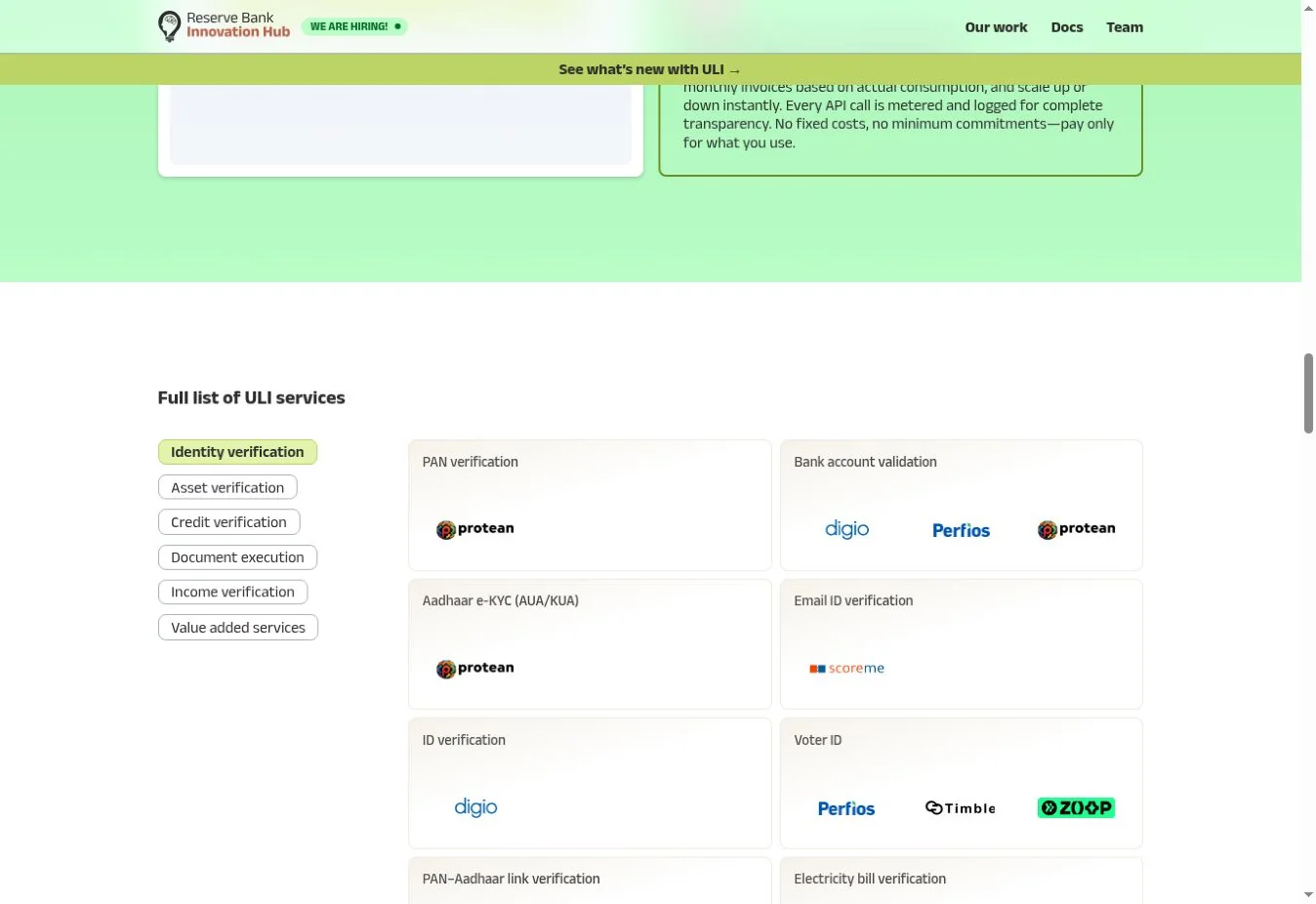The height and width of the screenshot is (904, 1316).
Task: Click the PAN verification card title
Action: point(470,462)
